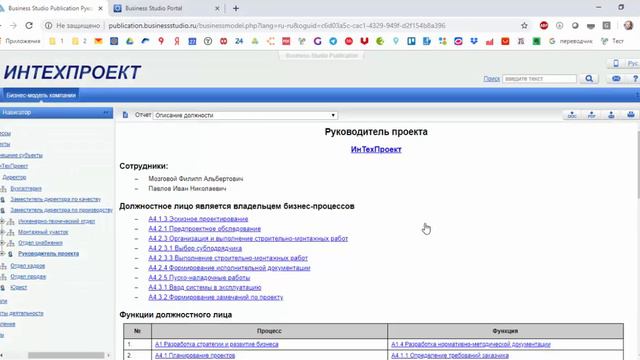Open the Отчет dropdown Описание должности

(x=245, y=115)
